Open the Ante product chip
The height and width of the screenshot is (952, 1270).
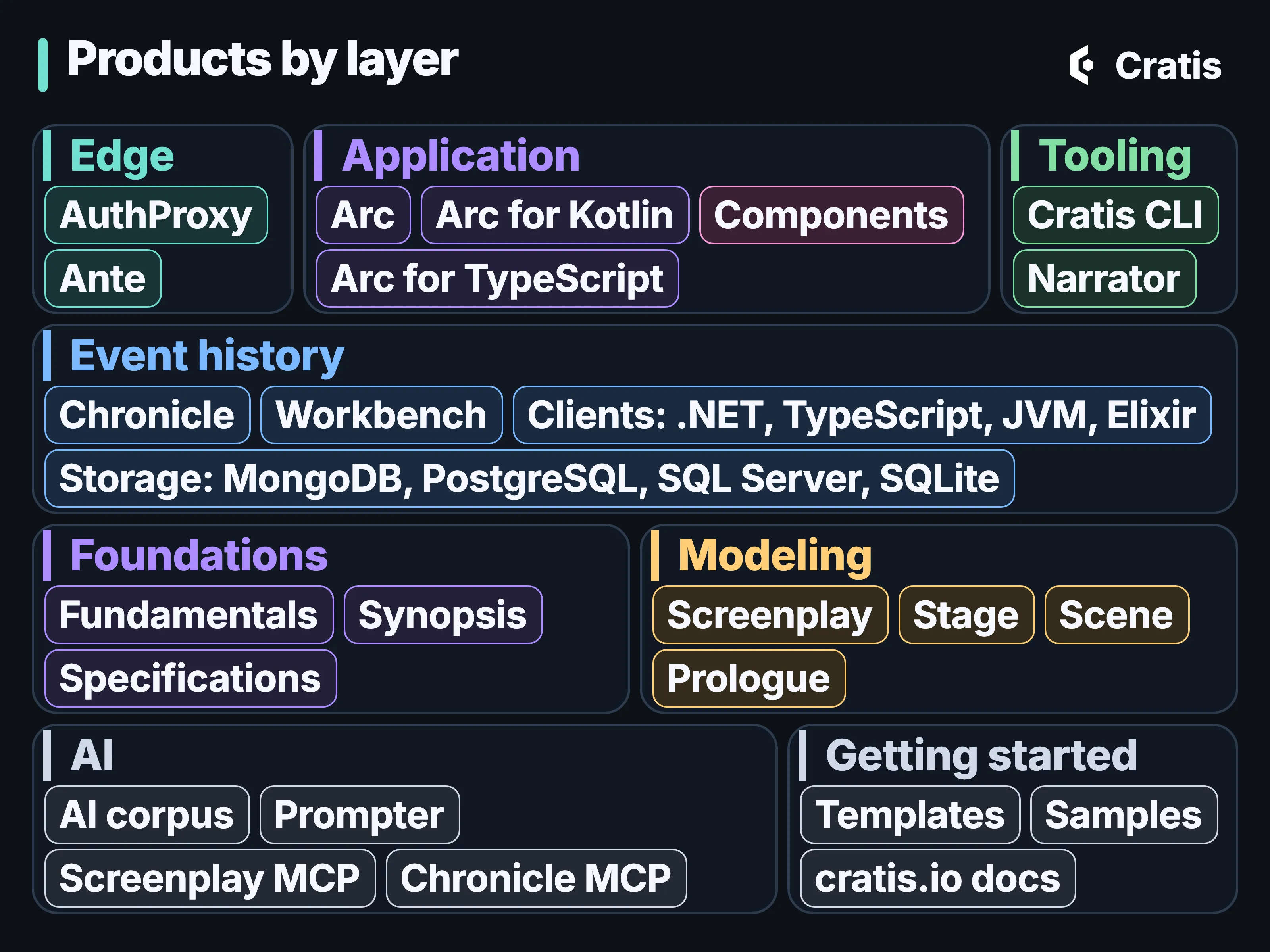coord(103,278)
